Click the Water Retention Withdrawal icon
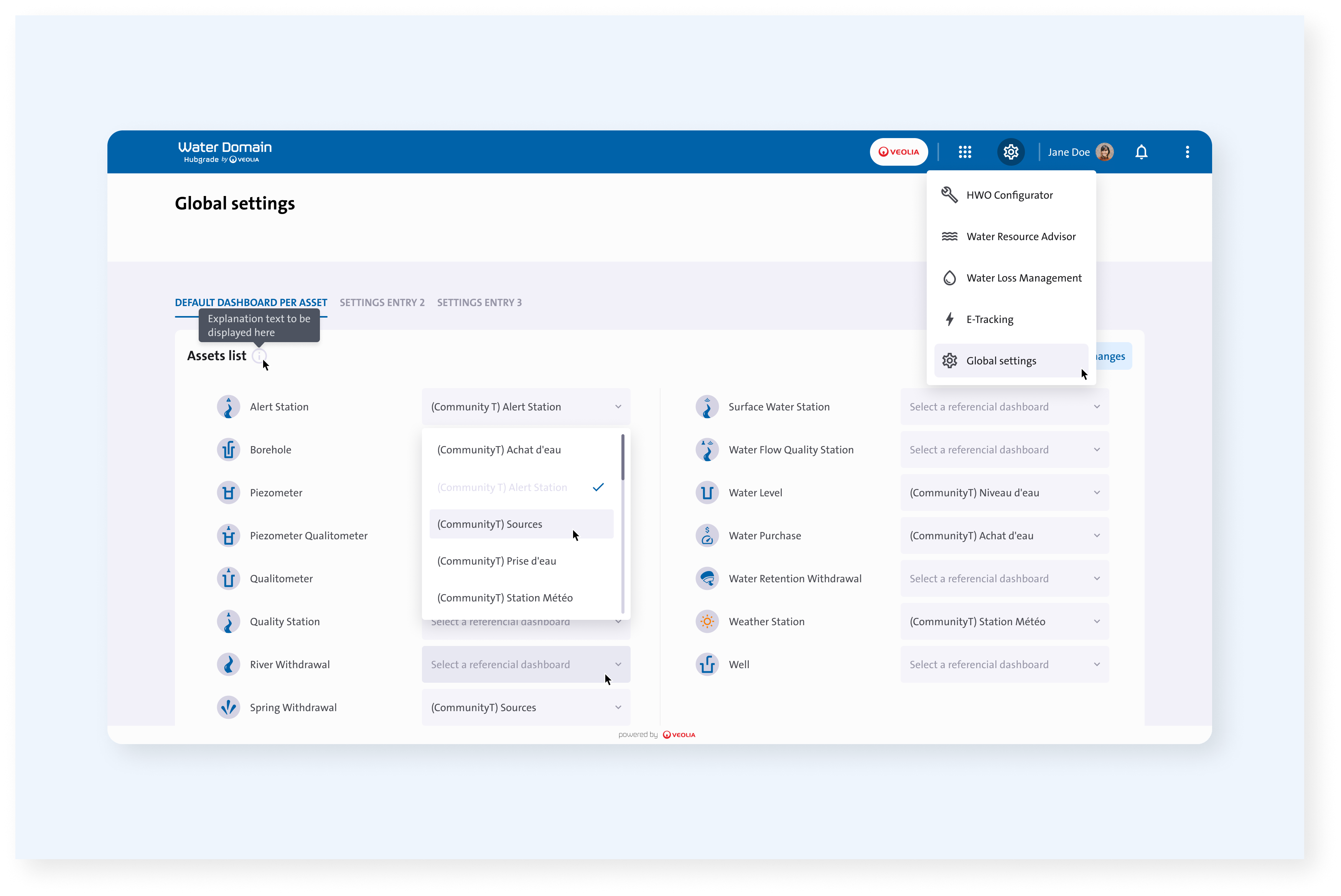 click(707, 578)
